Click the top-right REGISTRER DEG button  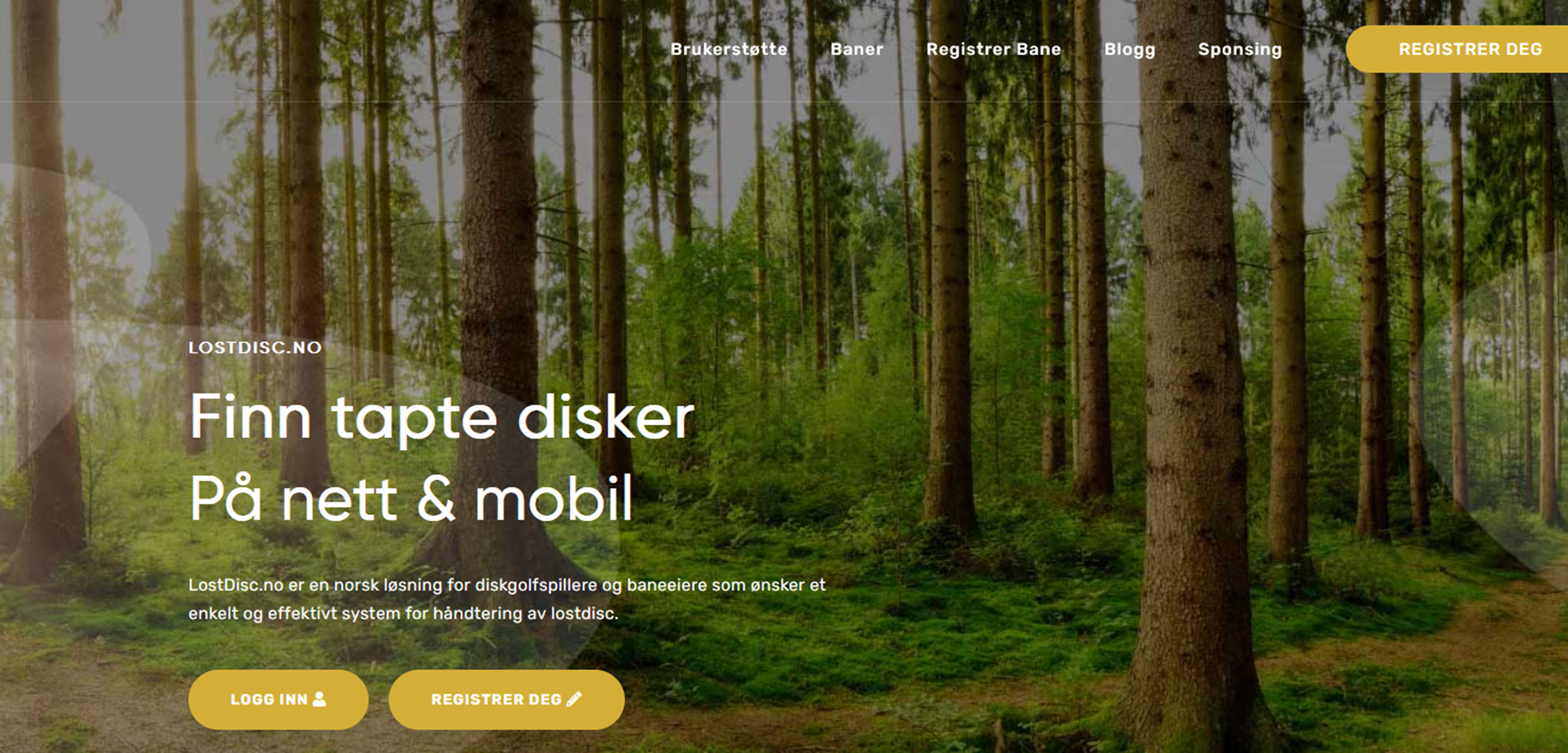pyautogui.click(x=1457, y=49)
